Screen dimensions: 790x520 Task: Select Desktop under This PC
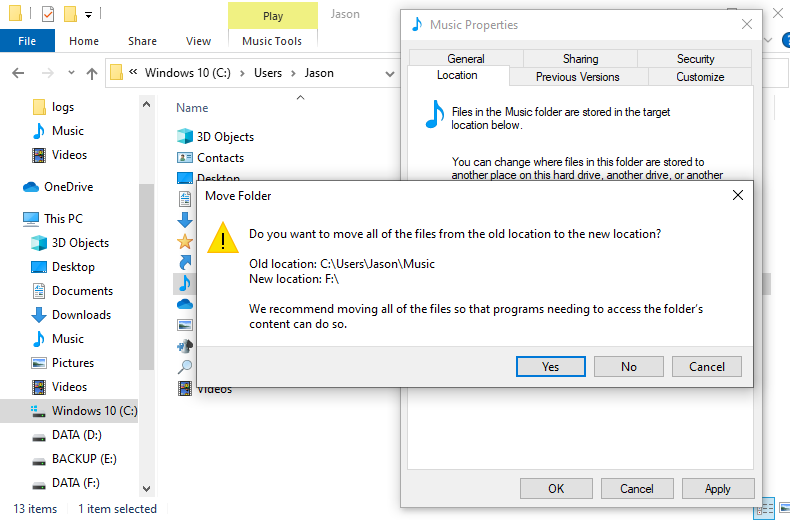(x=73, y=267)
